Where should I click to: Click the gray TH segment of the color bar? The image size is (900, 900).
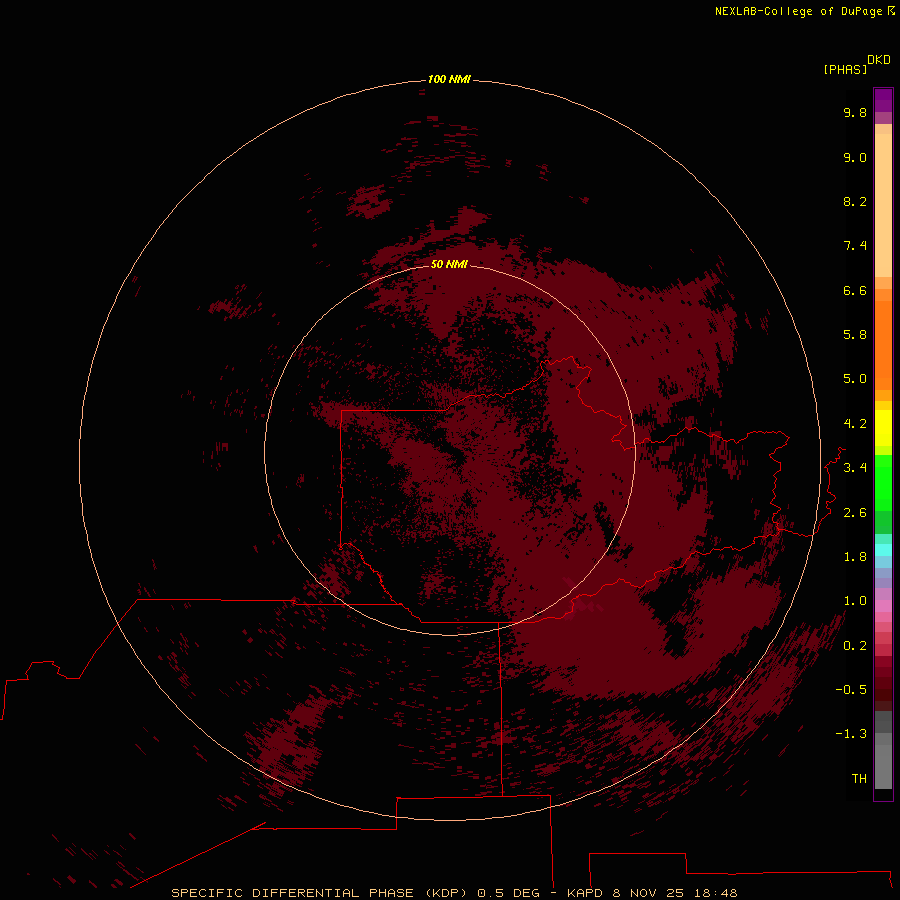[883, 766]
